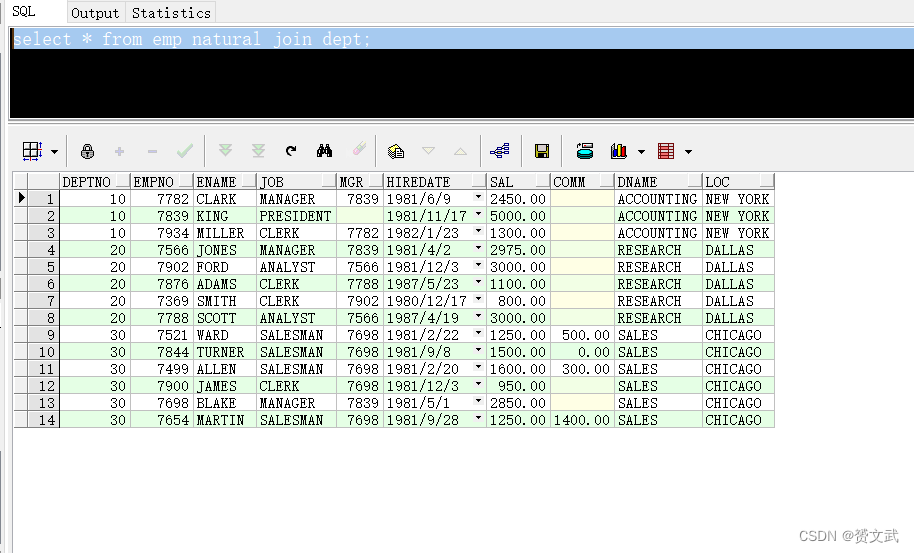Image resolution: width=914 pixels, height=553 pixels.
Task: Open dropdown arrow beside grid select-mode icon
Action: point(54,152)
